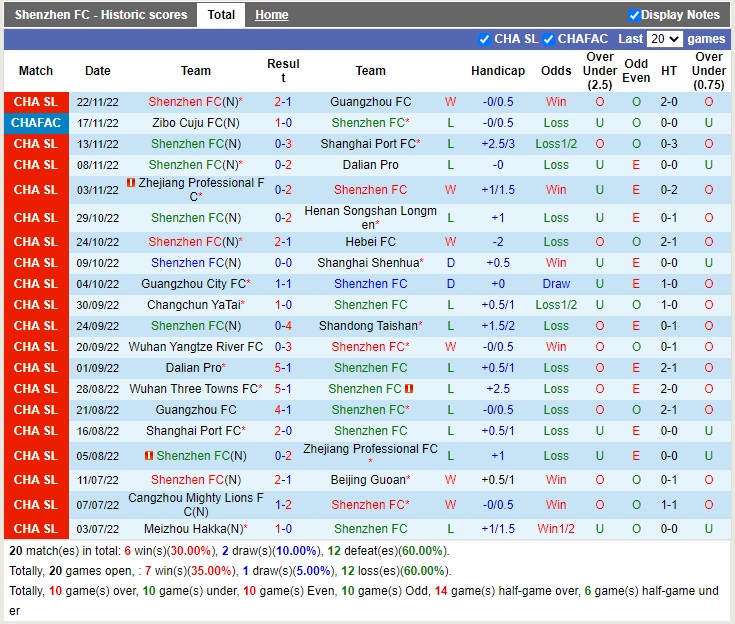
Task: Click the Shandong Taishan team name
Action: pos(368,326)
